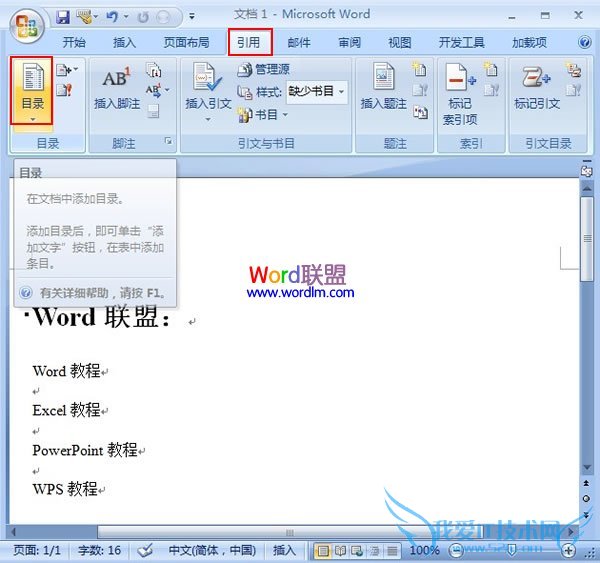This screenshot has height=563, width=600.
Task: Switch to the 插入 tab
Action: (124, 42)
